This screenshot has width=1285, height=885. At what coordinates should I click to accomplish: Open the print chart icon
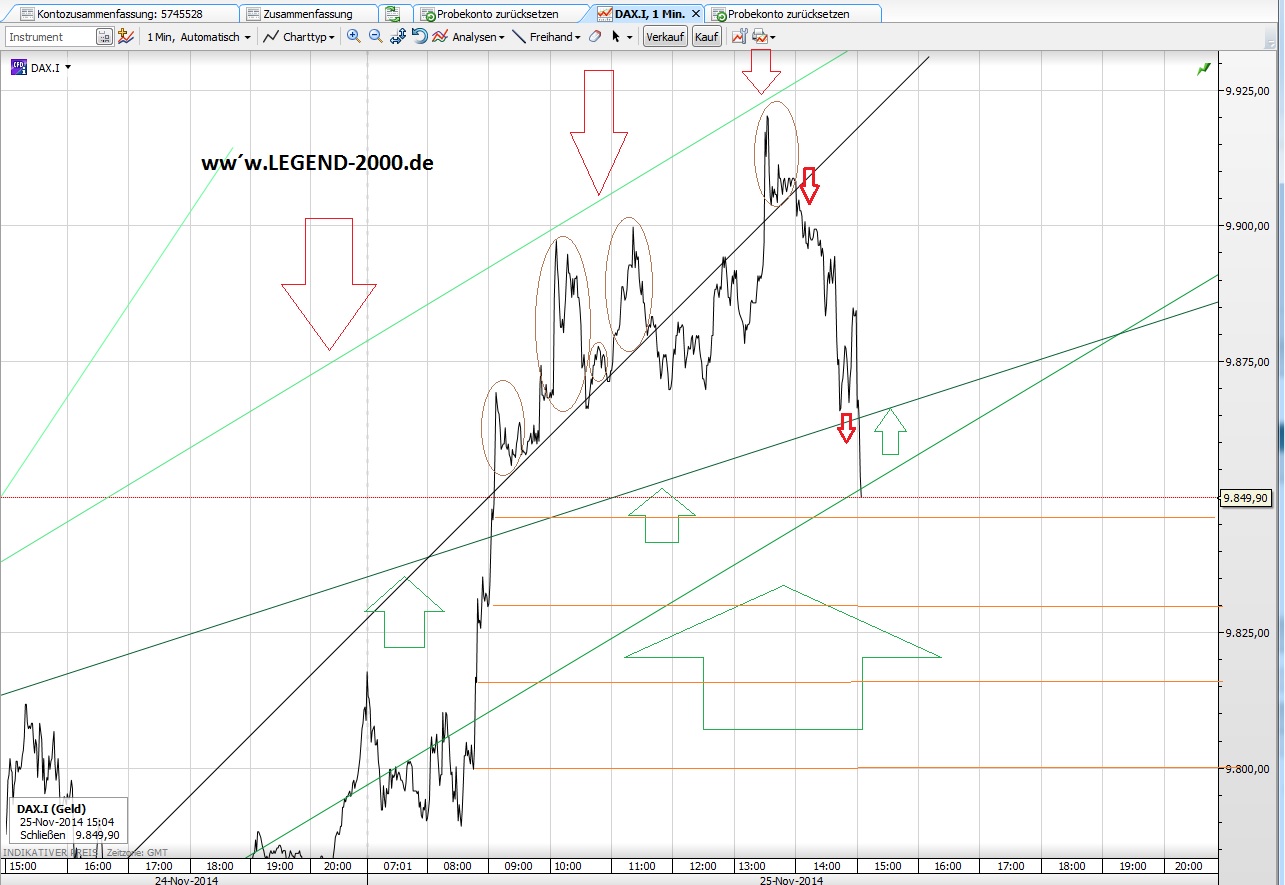[x=758, y=36]
